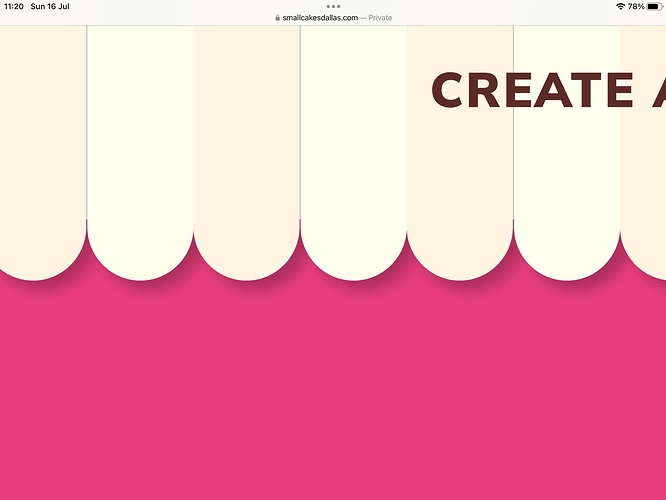Tap the Sun 16 Jul date
The image size is (666, 500).
[50, 6]
